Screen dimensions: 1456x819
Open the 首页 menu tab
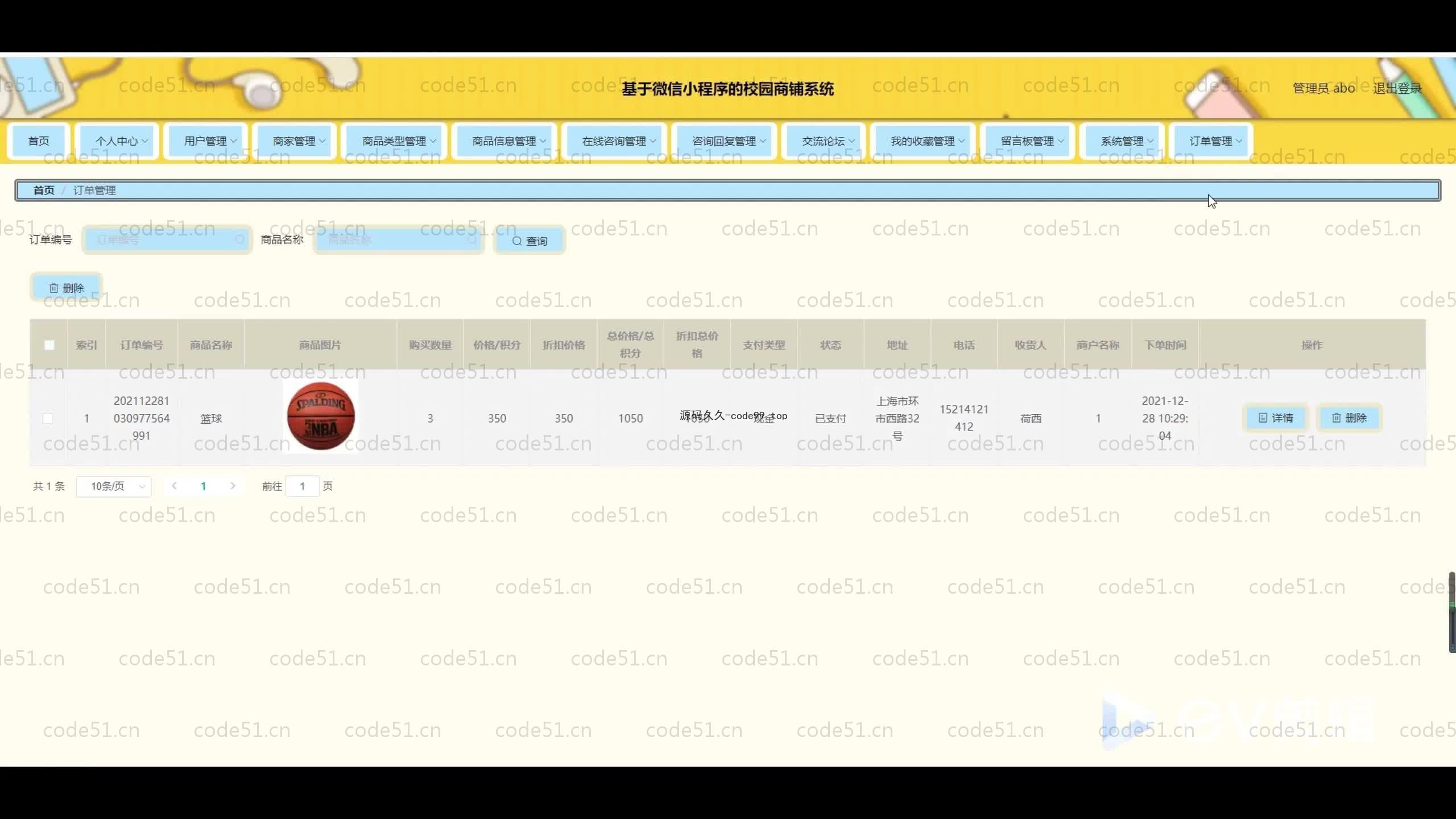39,140
